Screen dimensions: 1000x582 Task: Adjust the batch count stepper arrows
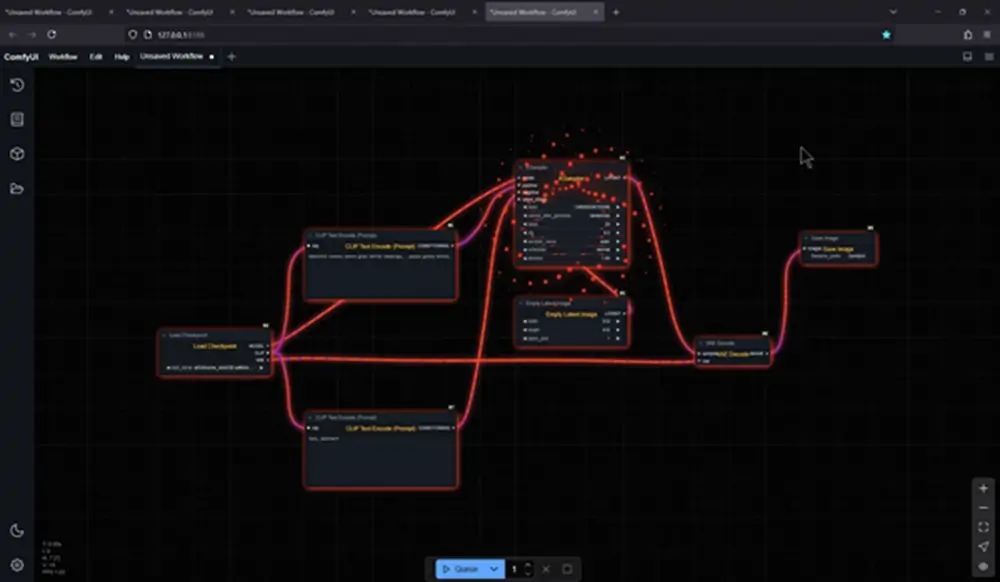[528, 569]
